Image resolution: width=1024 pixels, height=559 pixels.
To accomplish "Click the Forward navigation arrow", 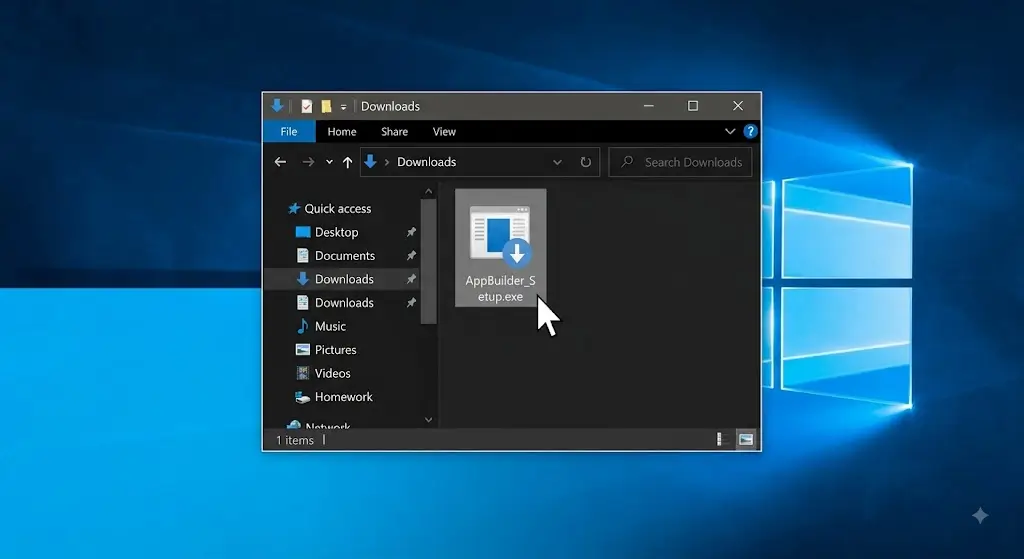I will tap(308, 162).
